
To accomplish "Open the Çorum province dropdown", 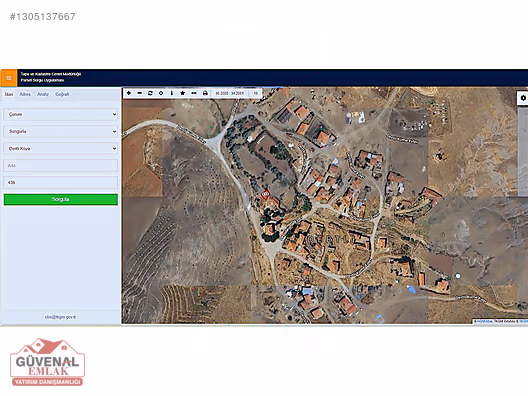I will (61, 114).
